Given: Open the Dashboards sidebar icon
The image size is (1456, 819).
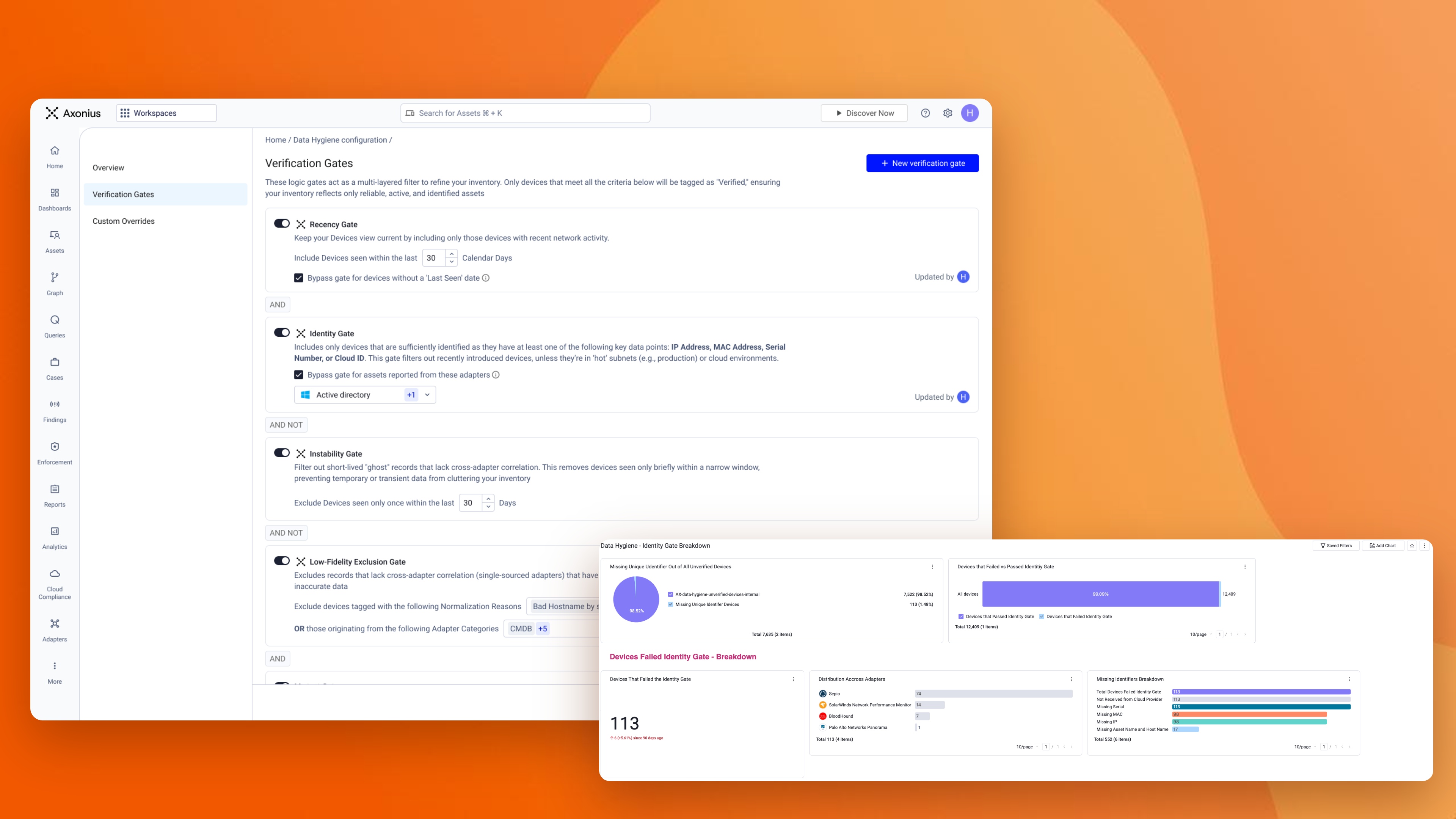Looking at the screenshot, I should 54,193.
